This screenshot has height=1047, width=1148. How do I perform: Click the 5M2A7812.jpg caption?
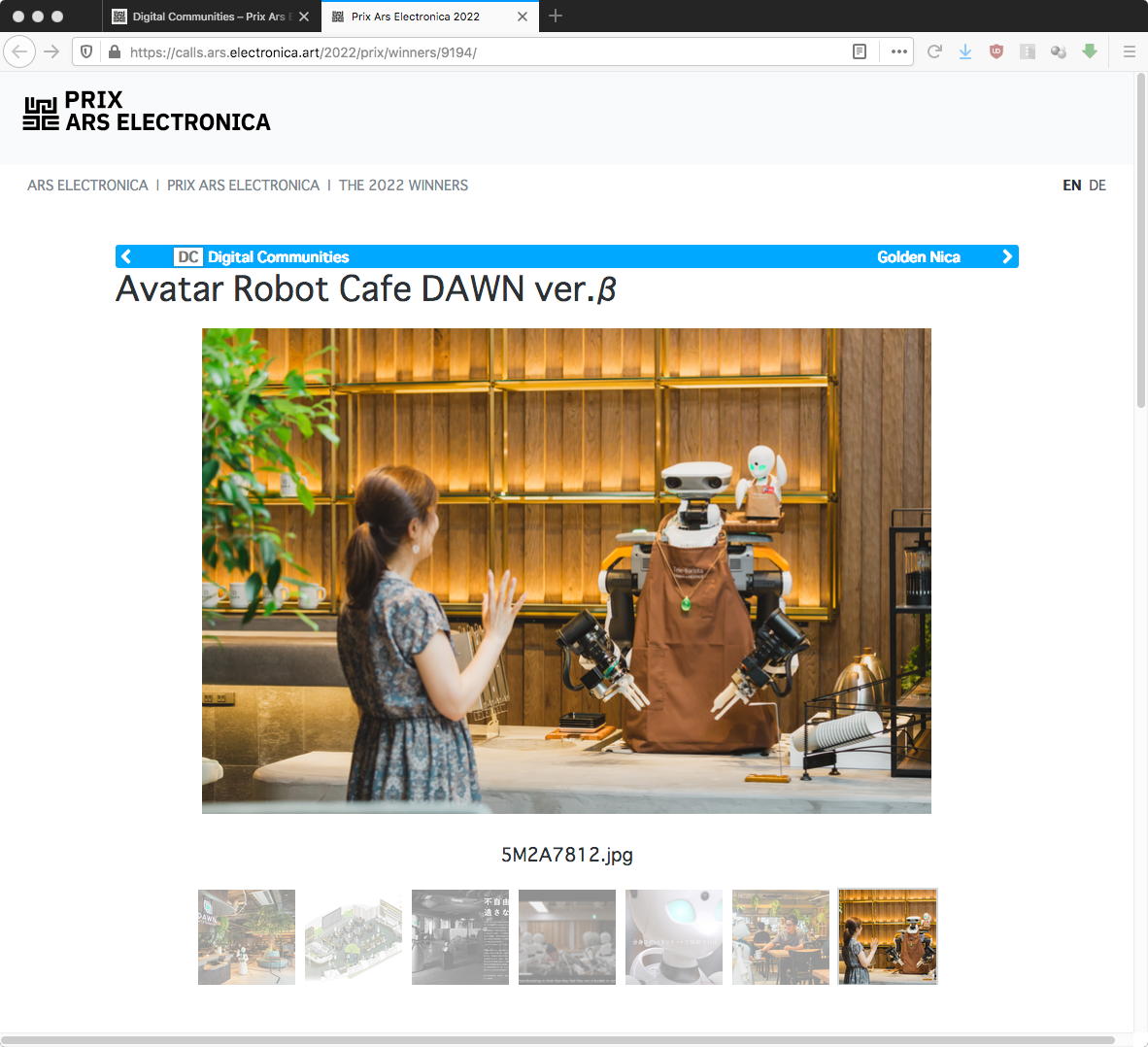(x=566, y=855)
